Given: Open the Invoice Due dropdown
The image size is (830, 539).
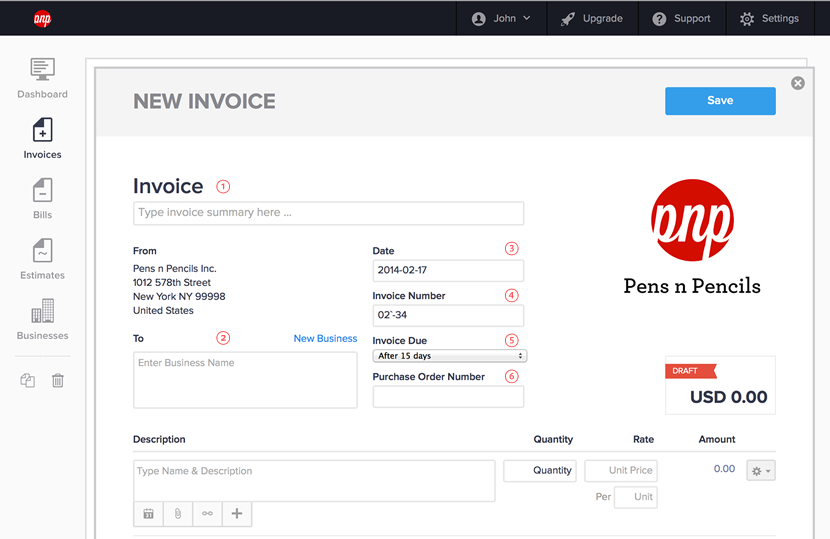Looking at the screenshot, I should pos(449,356).
